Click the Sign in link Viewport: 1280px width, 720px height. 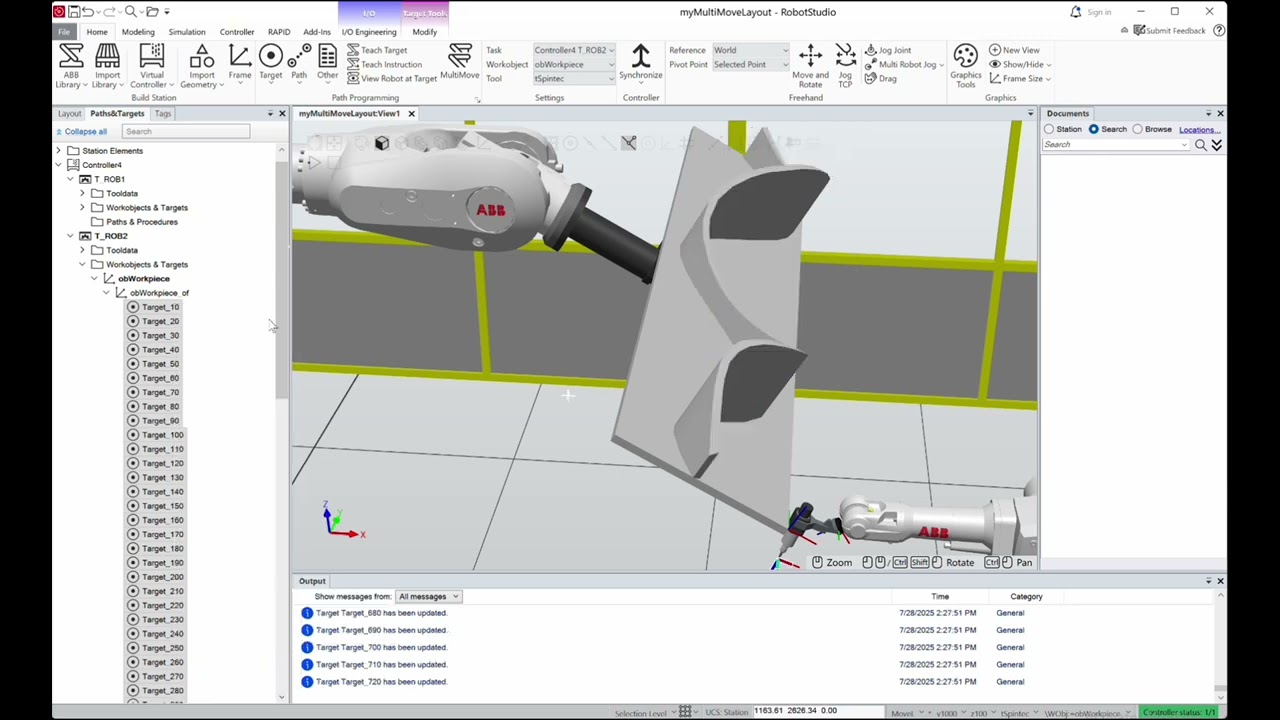(1099, 12)
